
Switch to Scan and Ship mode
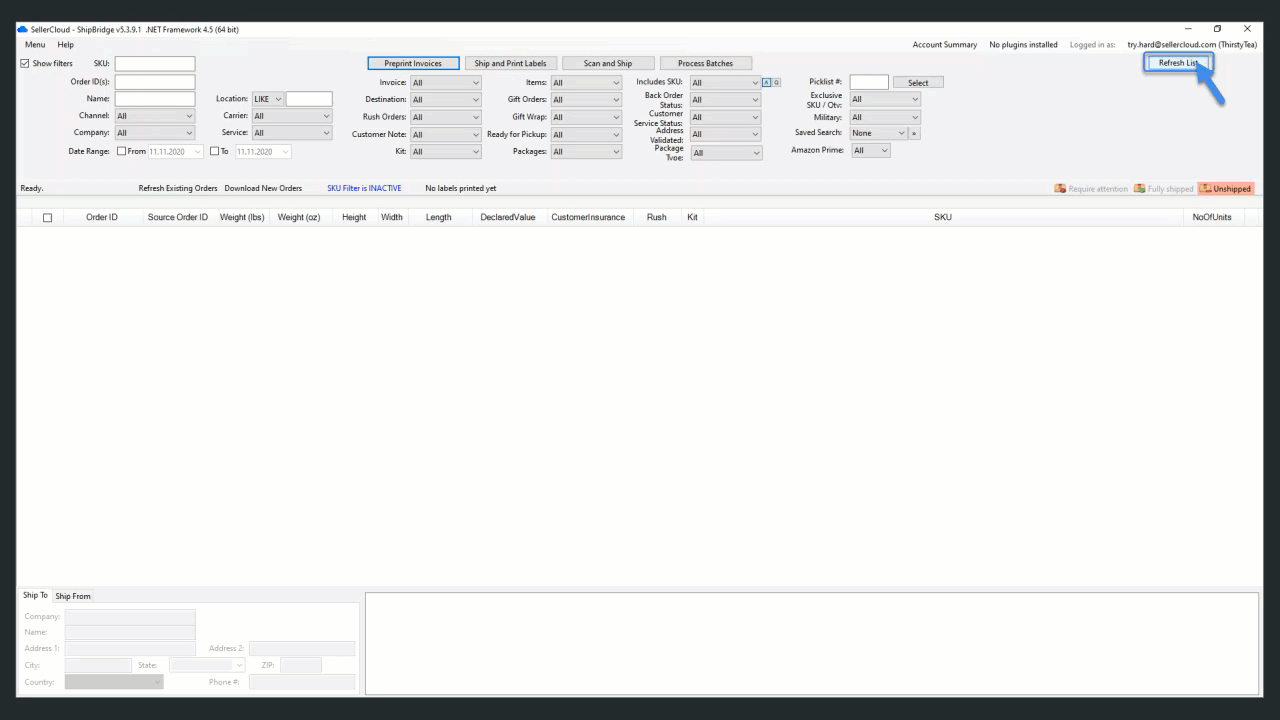point(608,63)
